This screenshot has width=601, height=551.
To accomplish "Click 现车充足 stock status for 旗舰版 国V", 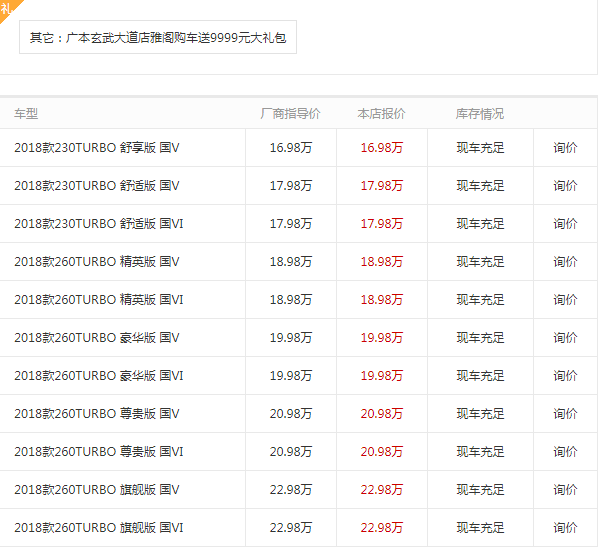I will coord(480,490).
